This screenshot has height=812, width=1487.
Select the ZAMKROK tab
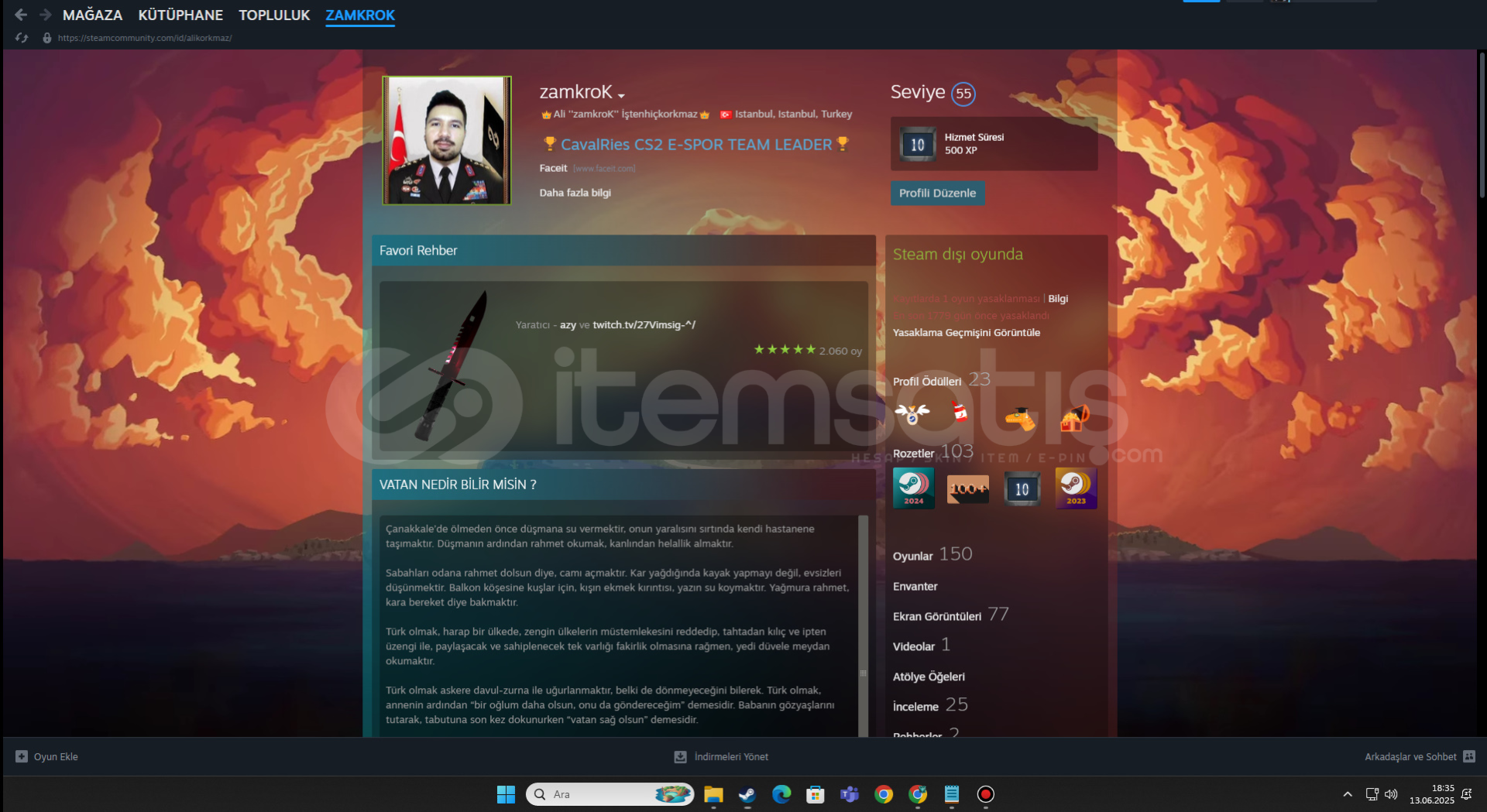(360, 15)
